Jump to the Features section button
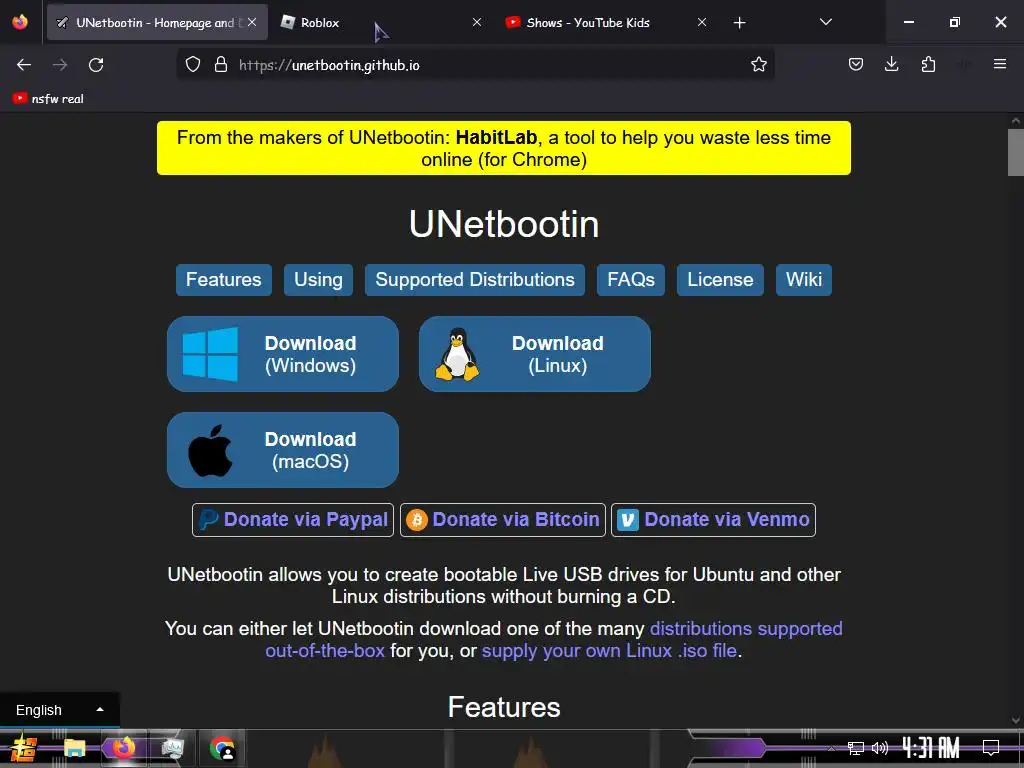This screenshot has width=1024, height=768. [x=223, y=280]
